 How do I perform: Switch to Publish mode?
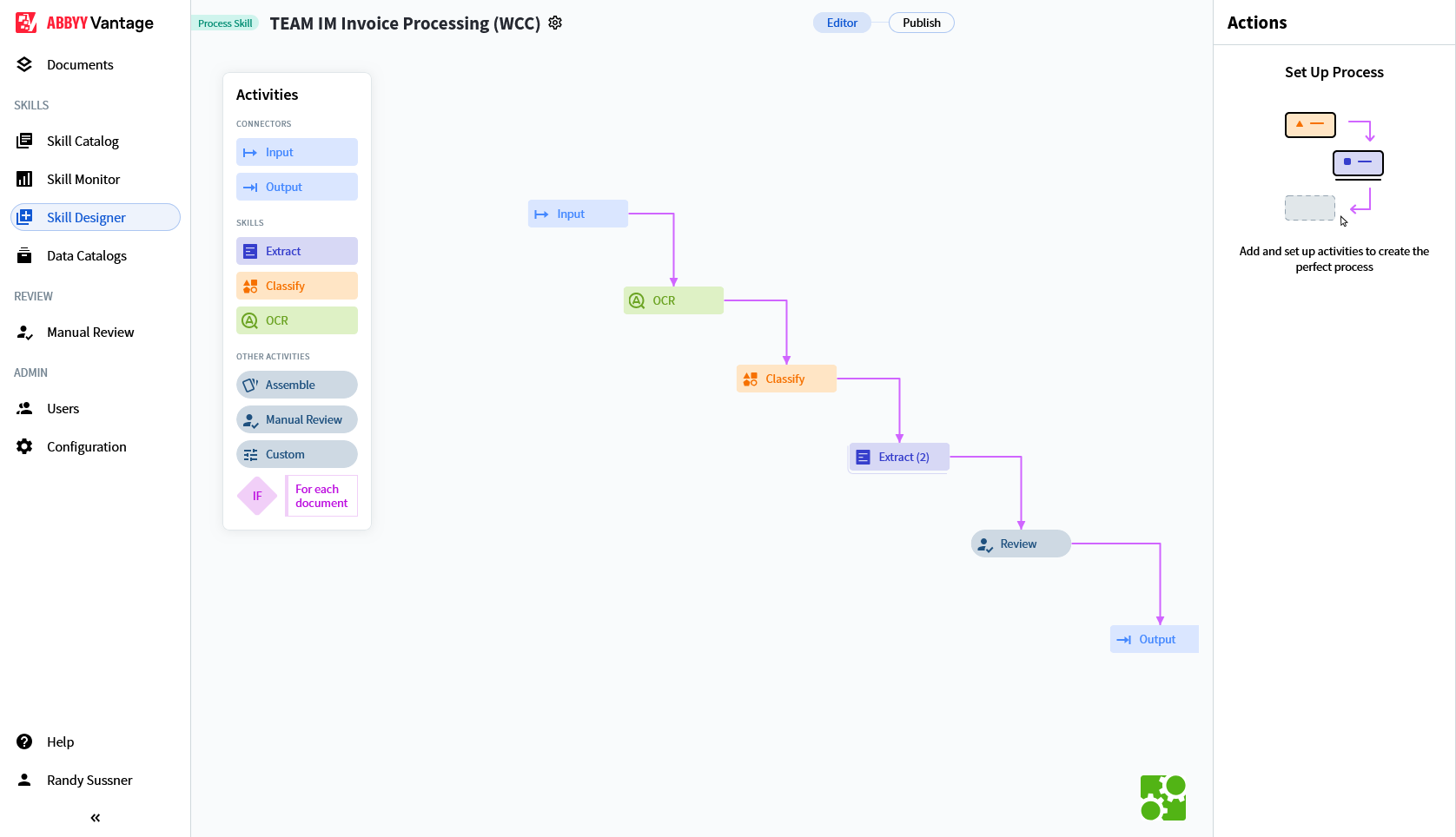921,23
